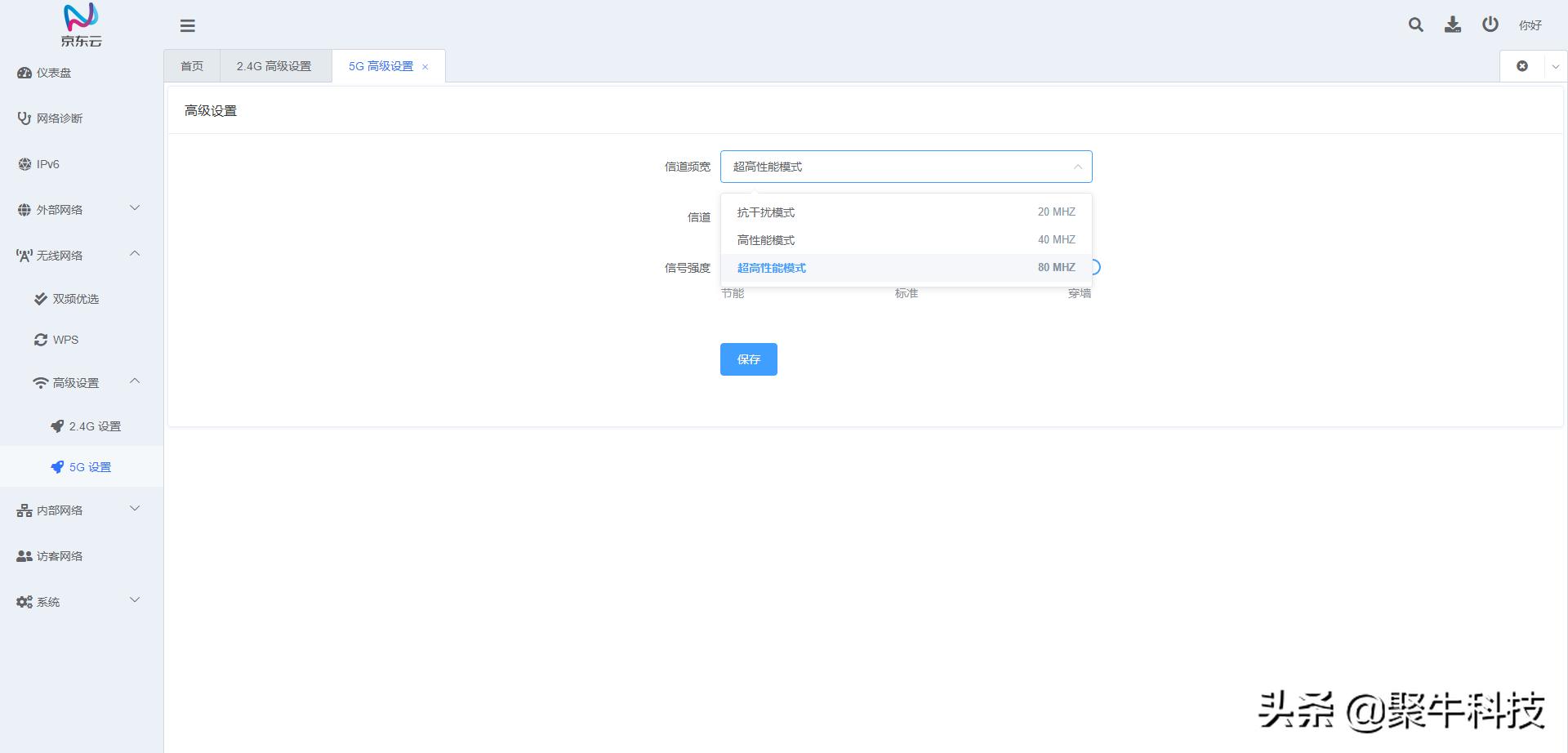The width and height of the screenshot is (1568, 753).
Task: Open search via magnifier icon
Action: pos(1416,25)
